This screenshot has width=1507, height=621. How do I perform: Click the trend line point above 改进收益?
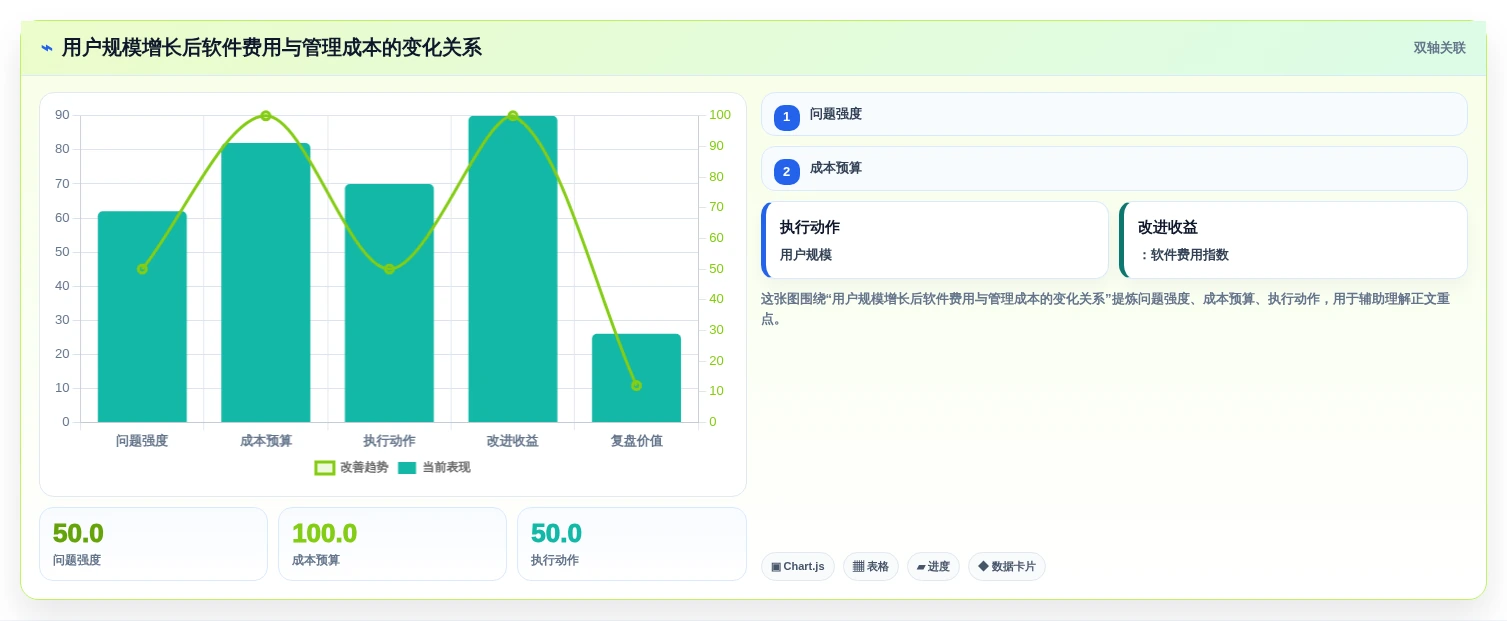(x=513, y=116)
